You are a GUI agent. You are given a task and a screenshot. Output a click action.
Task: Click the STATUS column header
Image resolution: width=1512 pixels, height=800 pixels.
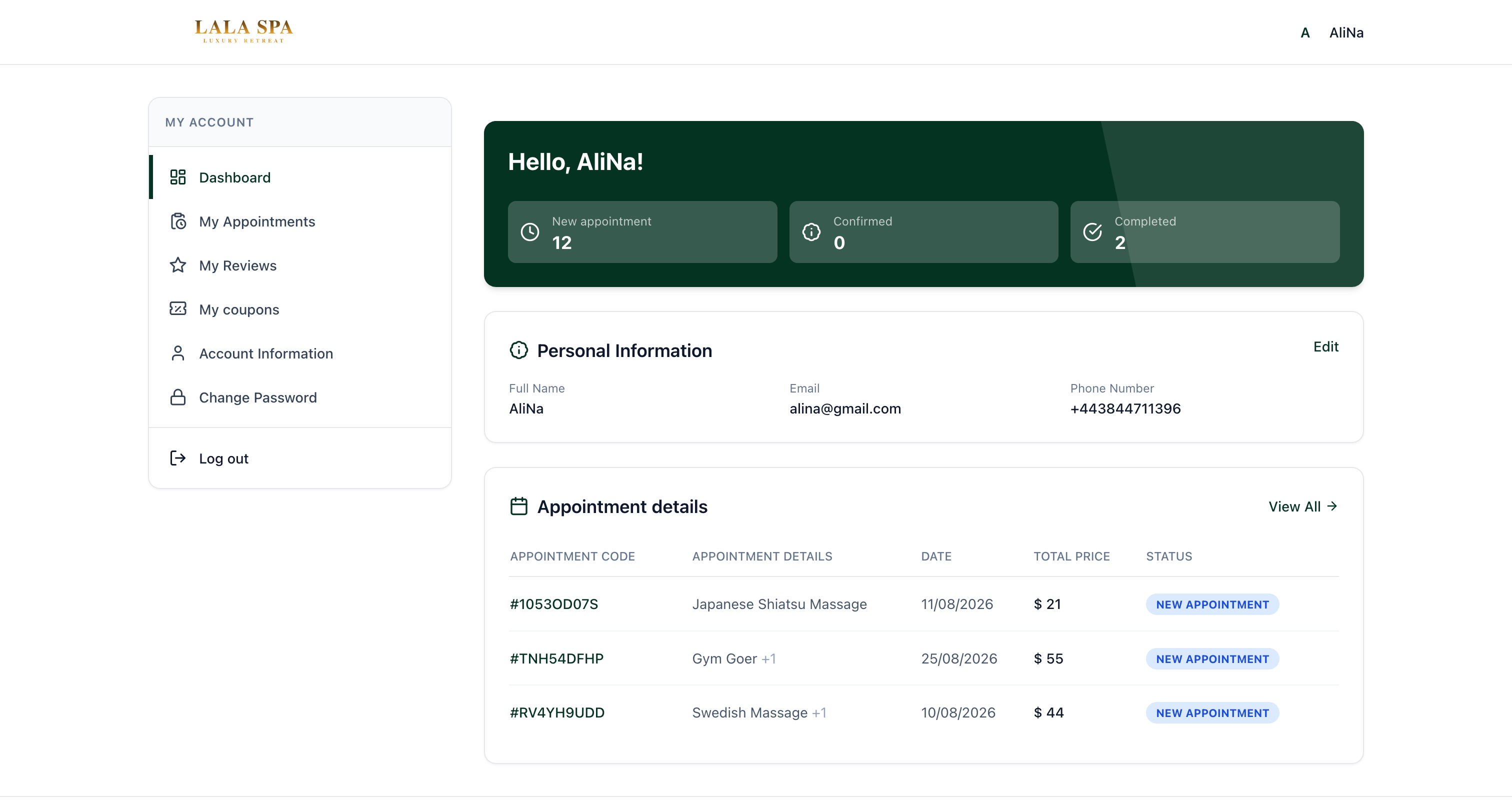coord(1168,556)
